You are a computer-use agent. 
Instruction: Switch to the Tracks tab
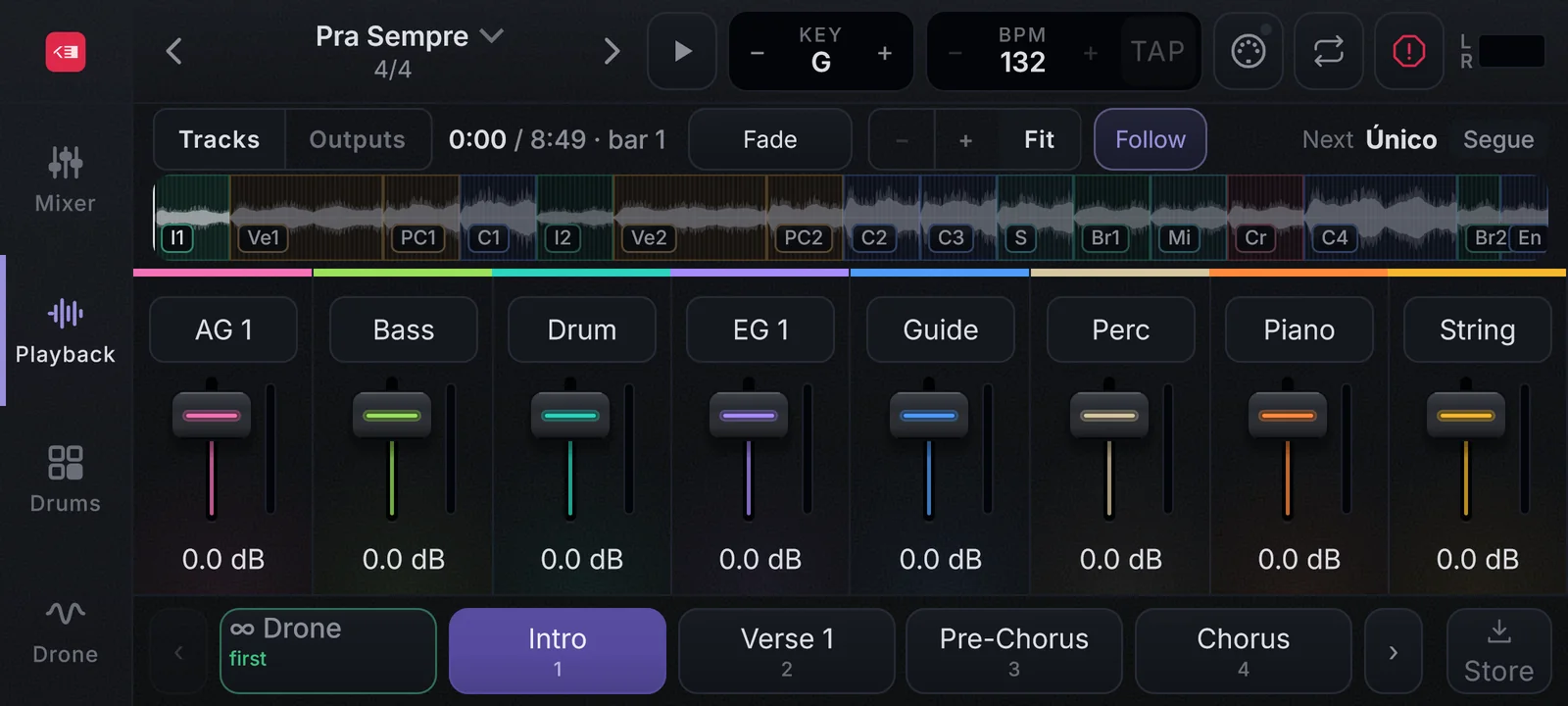pos(220,139)
